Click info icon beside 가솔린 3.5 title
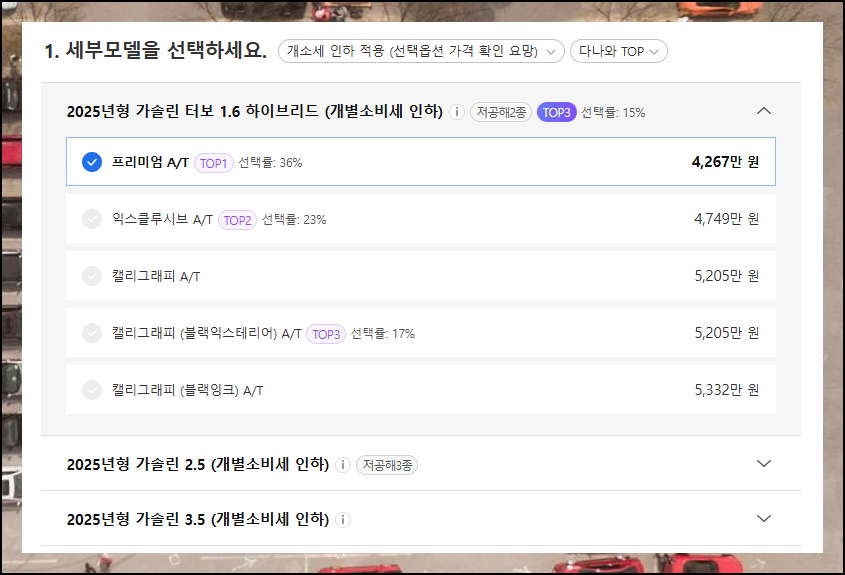Screen dimensions: 845x575 (343, 519)
